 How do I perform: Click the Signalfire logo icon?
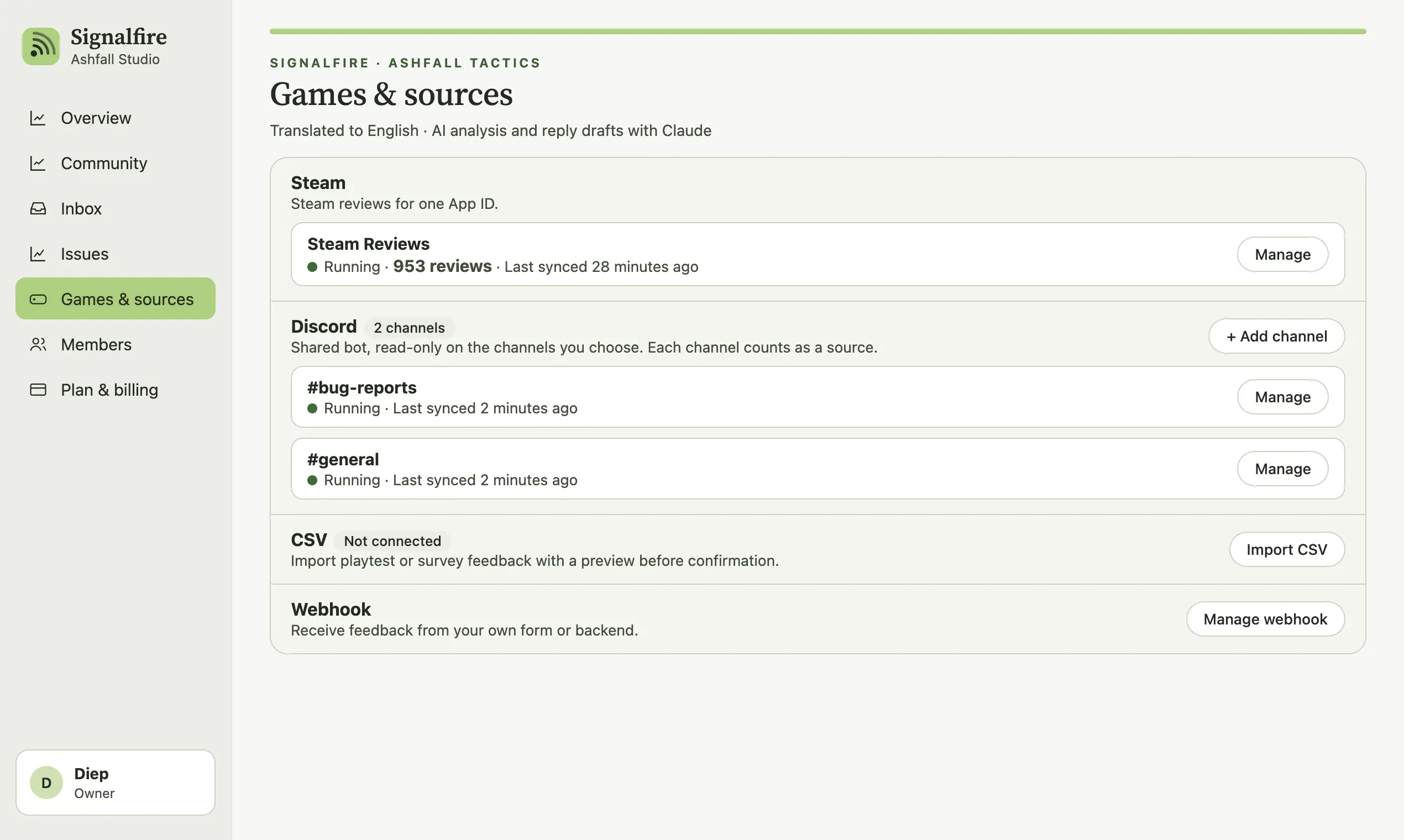point(41,46)
